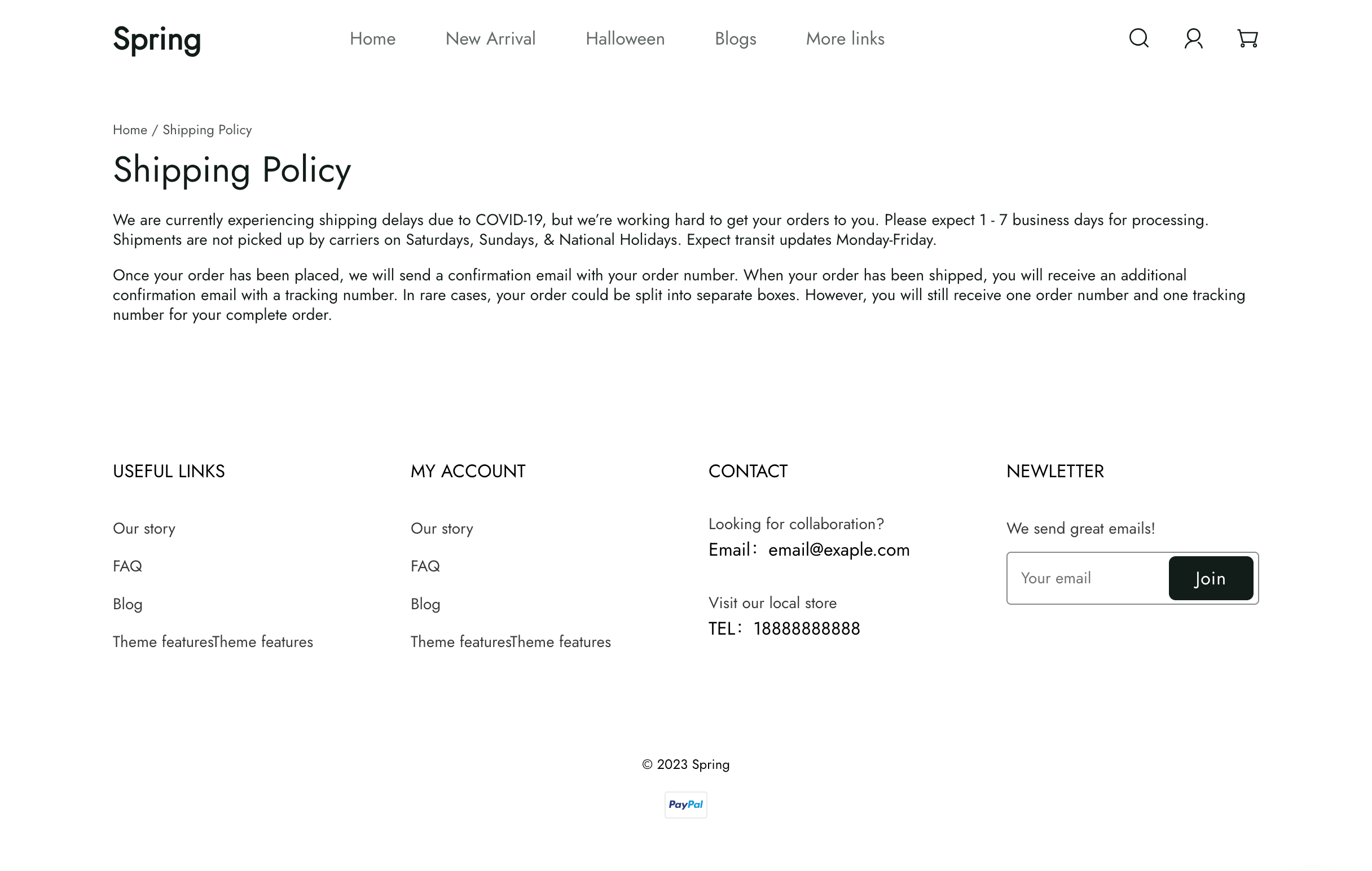
Task: Open FAQ under Useful Links
Action: click(127, 566)
